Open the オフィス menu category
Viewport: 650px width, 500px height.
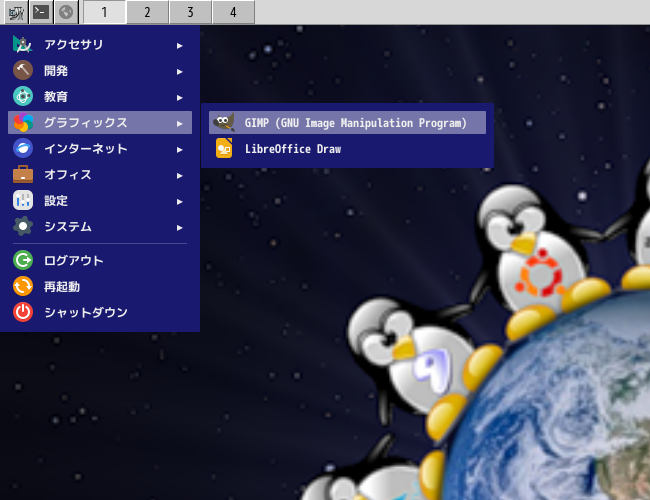(100, 175)
